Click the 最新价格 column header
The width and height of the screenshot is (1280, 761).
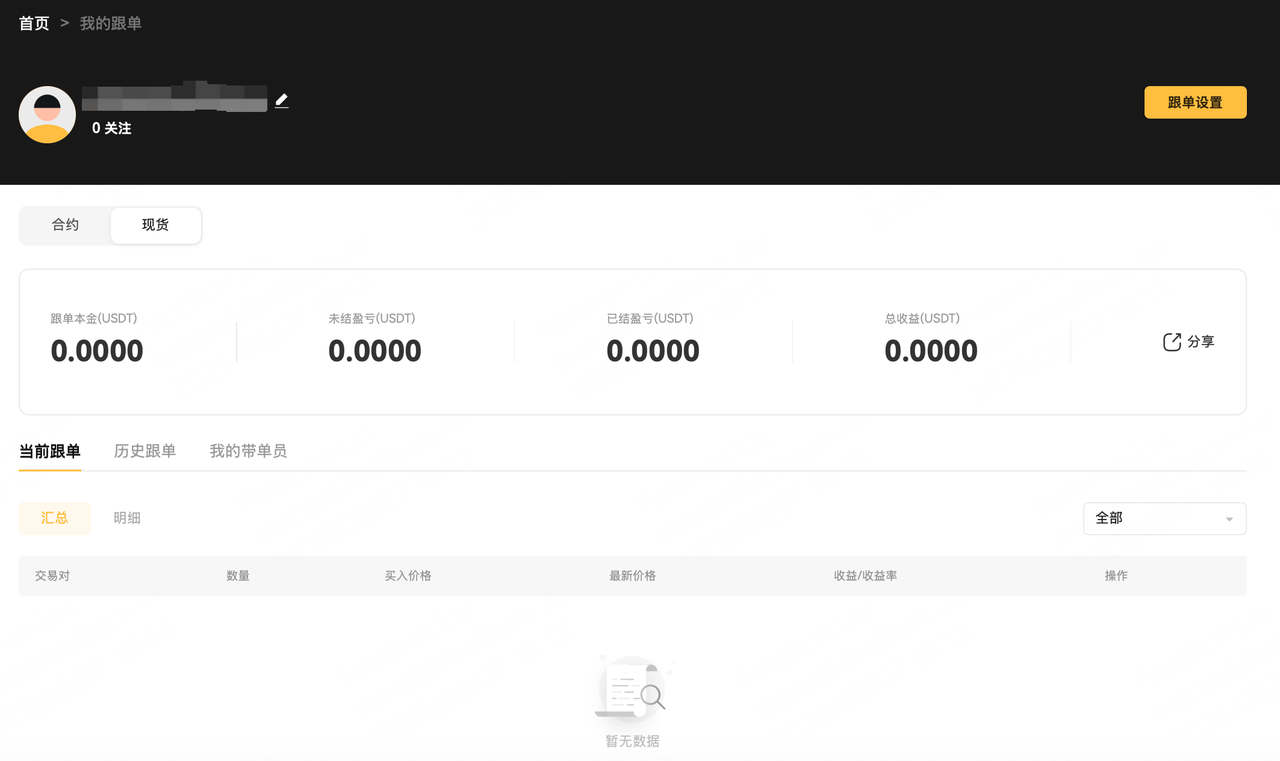(632, 576)
